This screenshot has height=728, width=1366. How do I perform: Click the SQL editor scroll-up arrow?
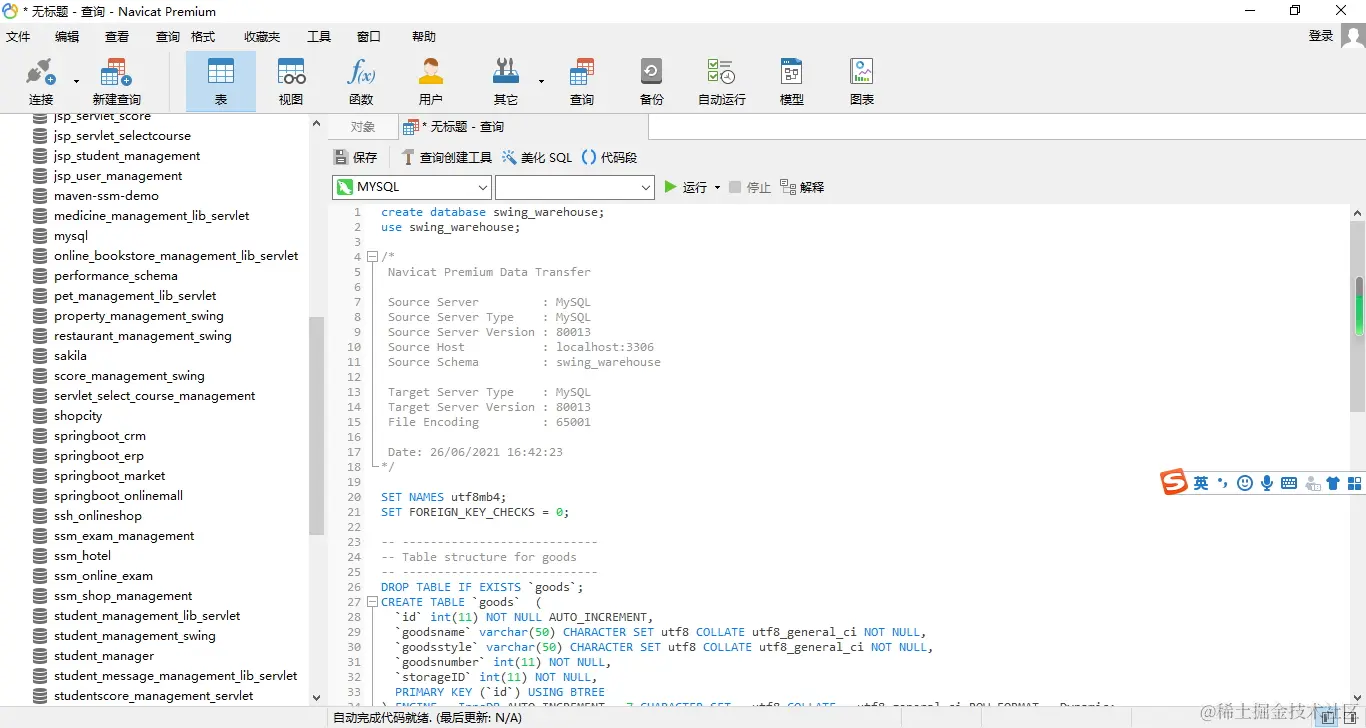click(x=1358, y=212)
